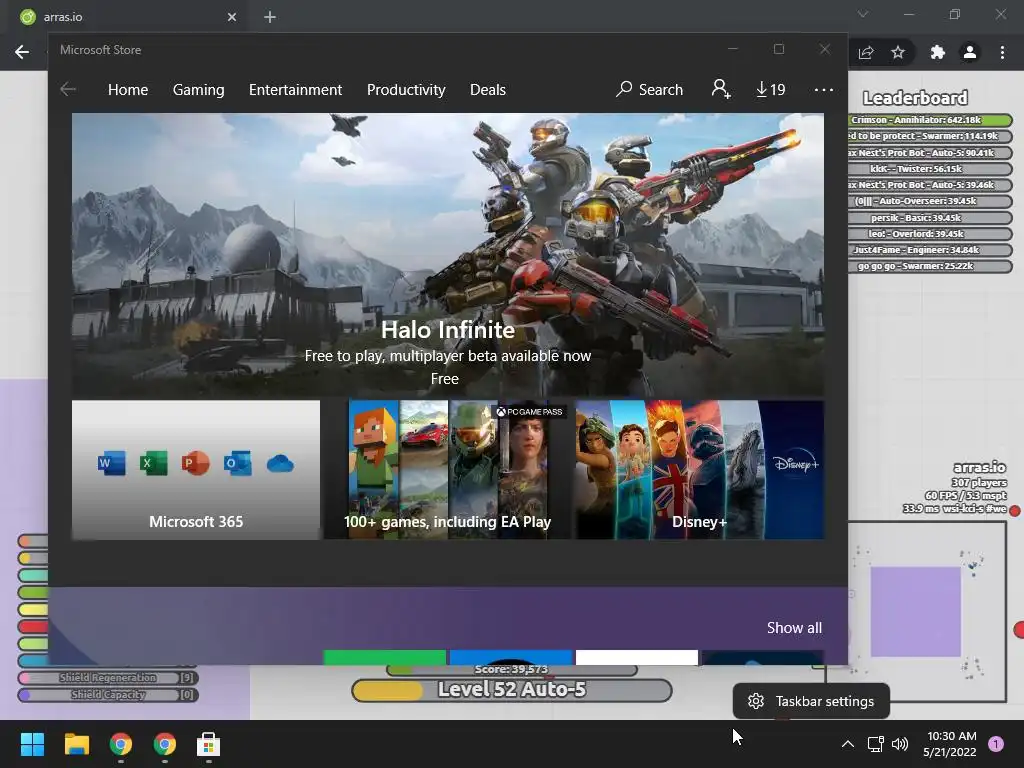Image resolution: width=1024 pixels, height=768 pixels.
Task: Open the Chrome profile icon
Action: tap(970, 52)
